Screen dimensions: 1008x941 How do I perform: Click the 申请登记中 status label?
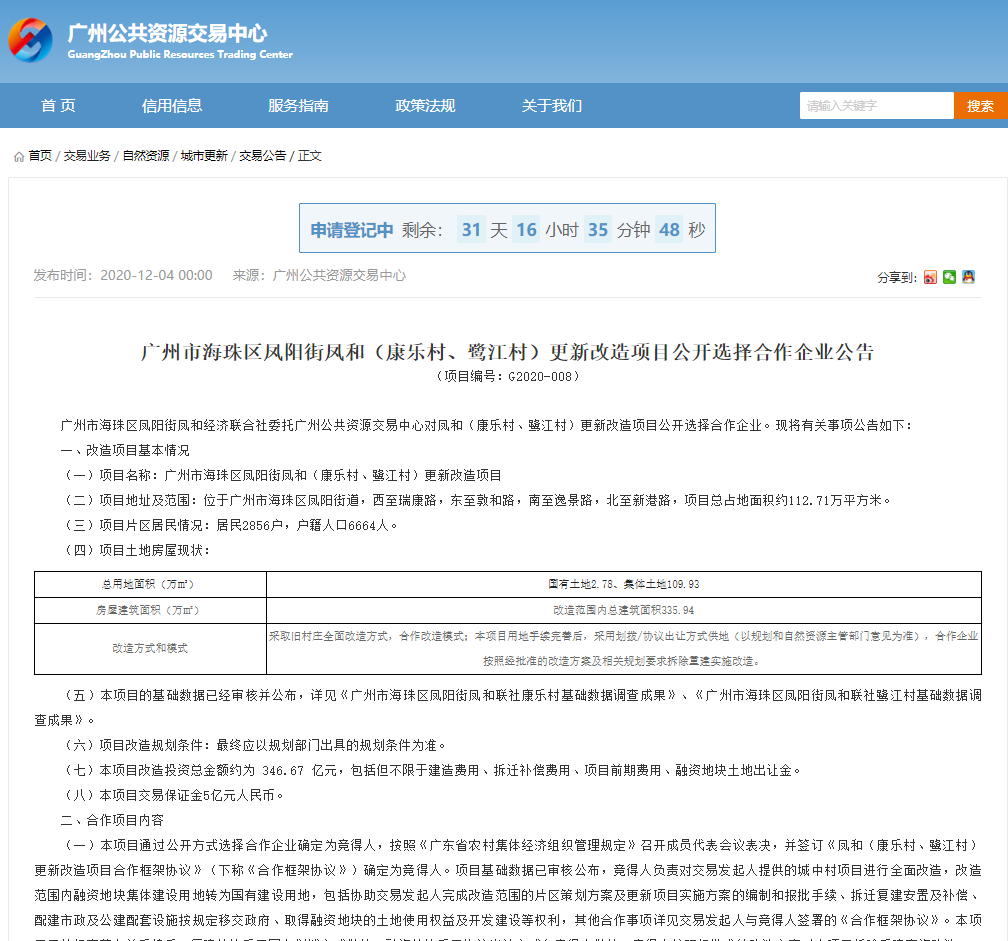click(352, 229)
